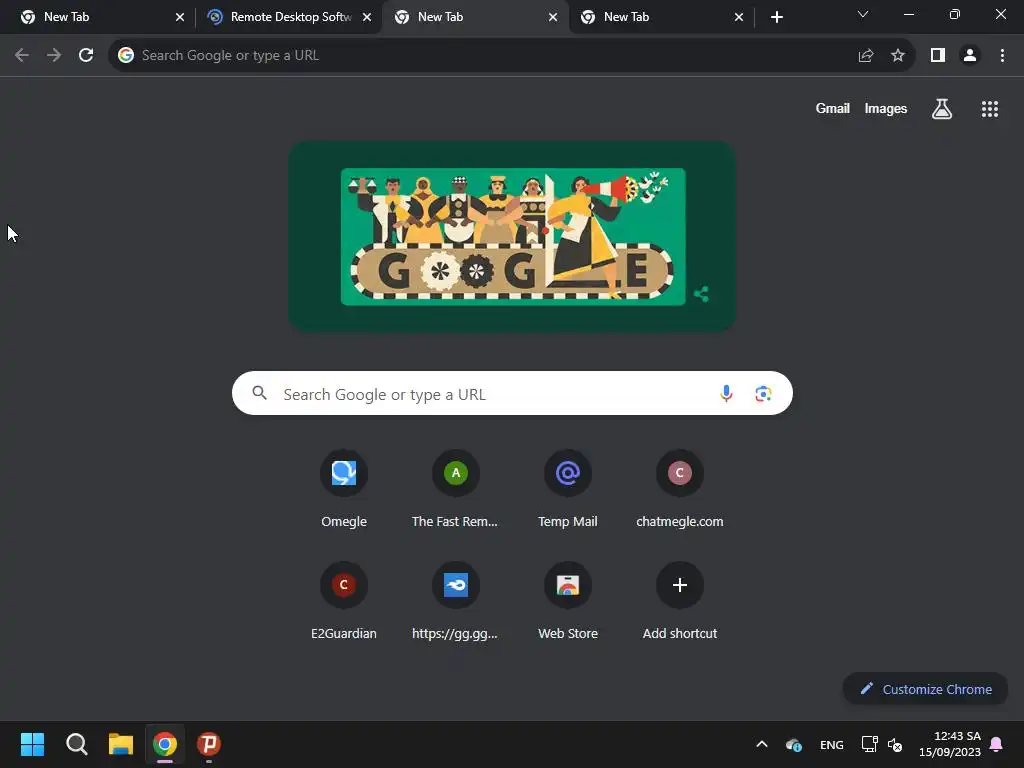Close the Remote Desktop Software tab
The width and height of the screenshot is (1024, 768).
[x=367, y=18]
